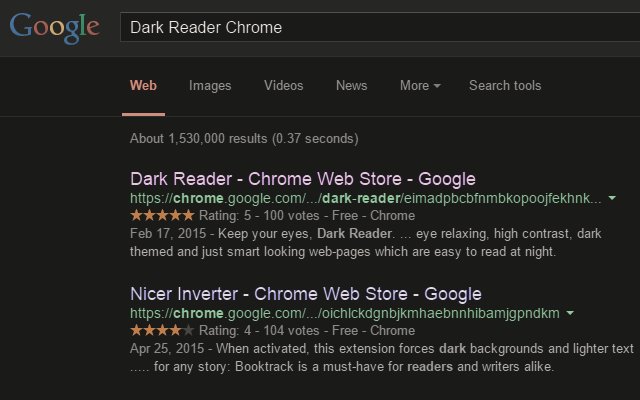The image size is (640, 400).
Task: Switch to the Images tab
Action: 210,86
